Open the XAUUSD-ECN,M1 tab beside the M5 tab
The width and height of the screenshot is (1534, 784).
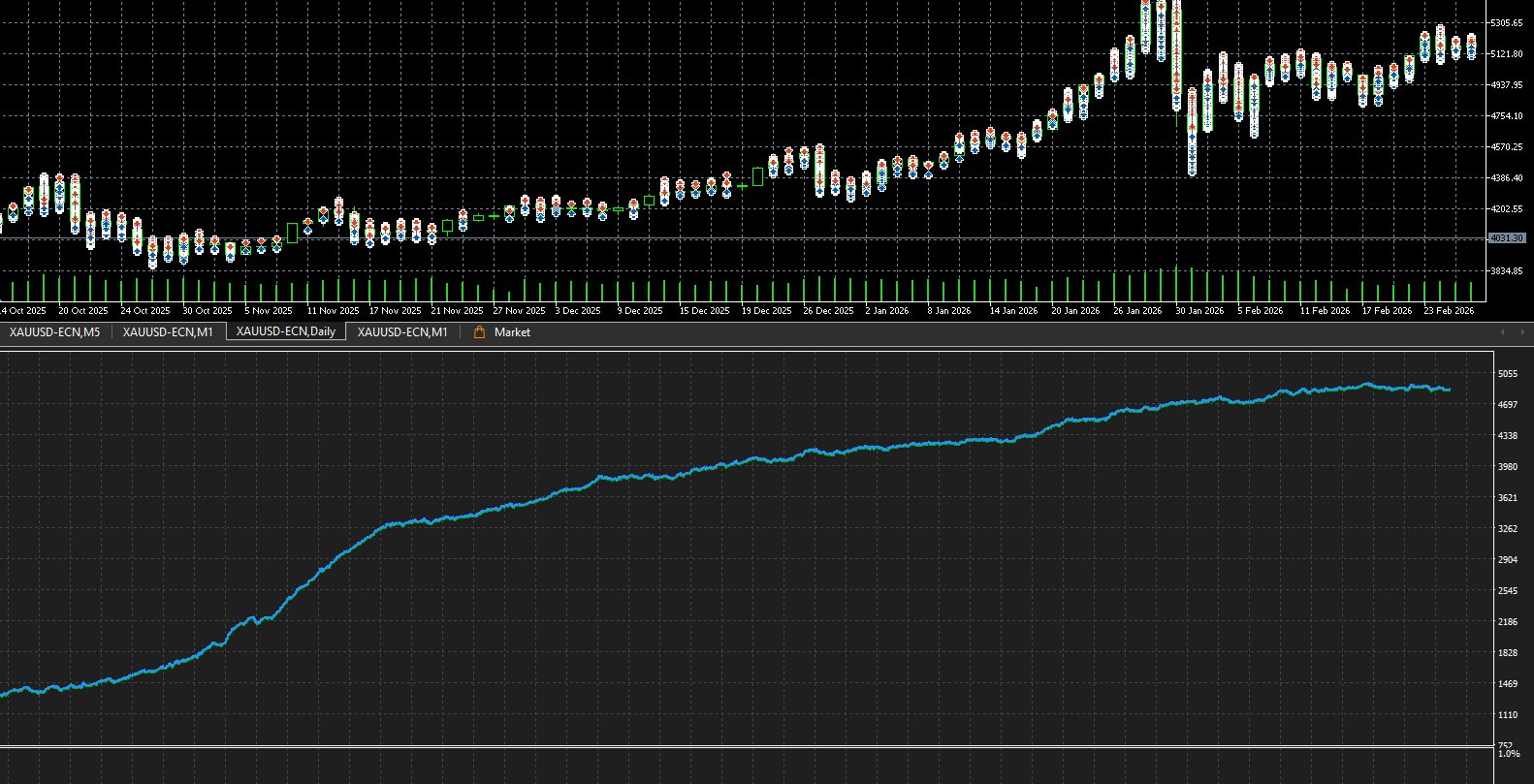point(168,332)
